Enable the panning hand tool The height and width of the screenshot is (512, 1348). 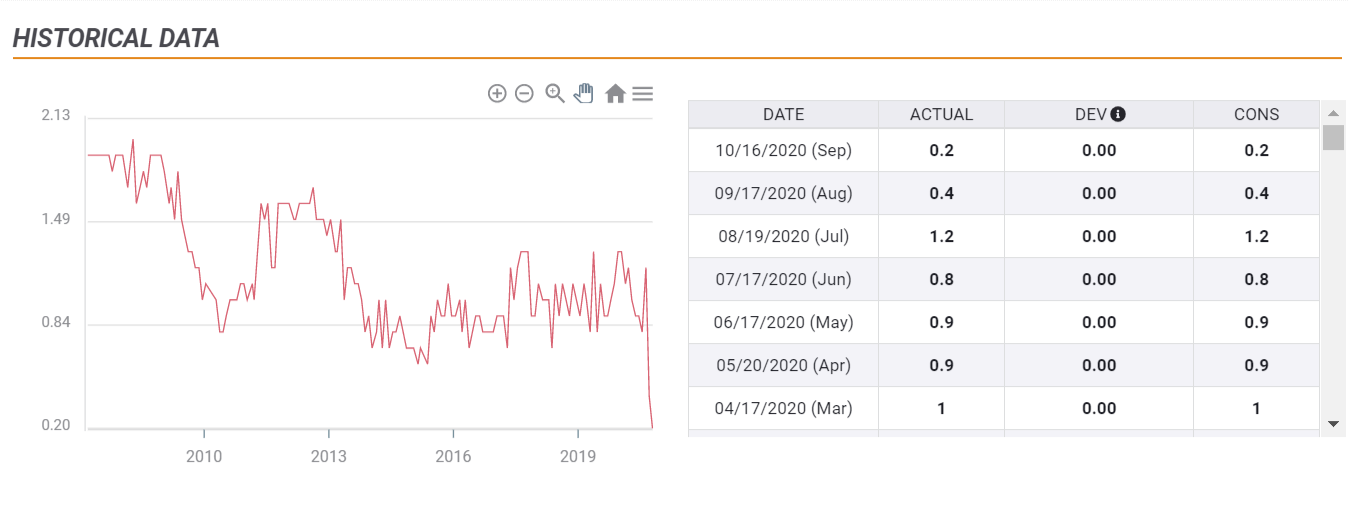click(584, 93)
